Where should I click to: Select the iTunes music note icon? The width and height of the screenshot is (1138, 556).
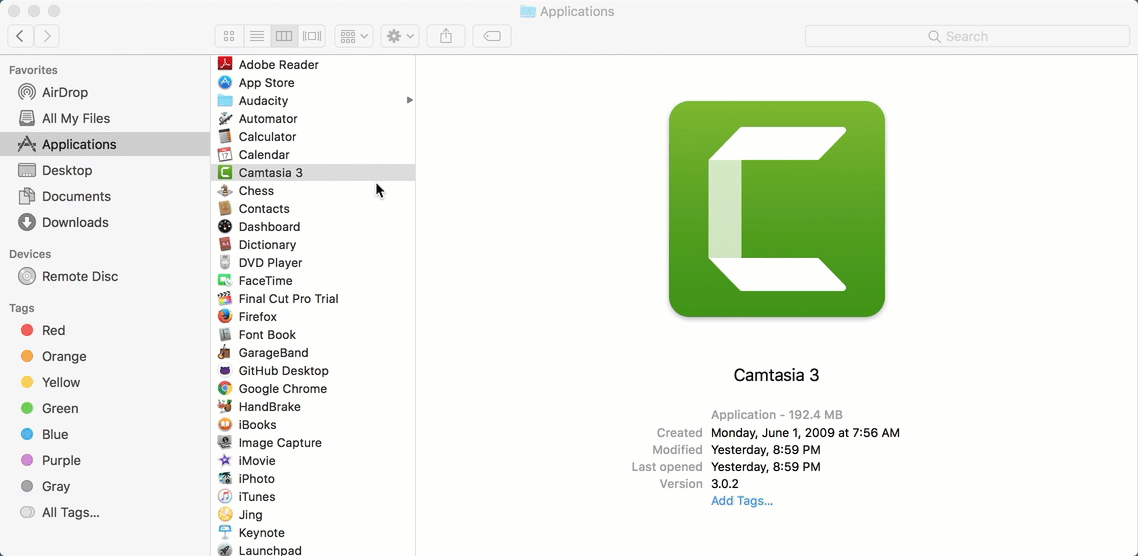click(x=225, y=496)
